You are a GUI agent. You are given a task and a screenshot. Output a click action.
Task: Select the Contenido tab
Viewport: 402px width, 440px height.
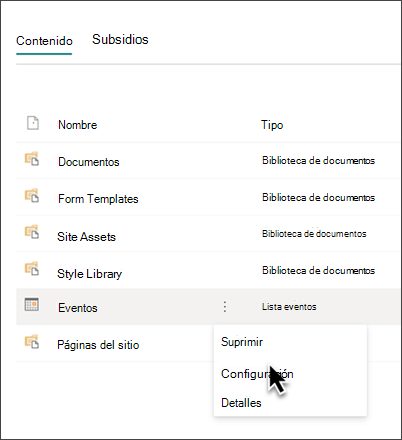coord(44,41)
